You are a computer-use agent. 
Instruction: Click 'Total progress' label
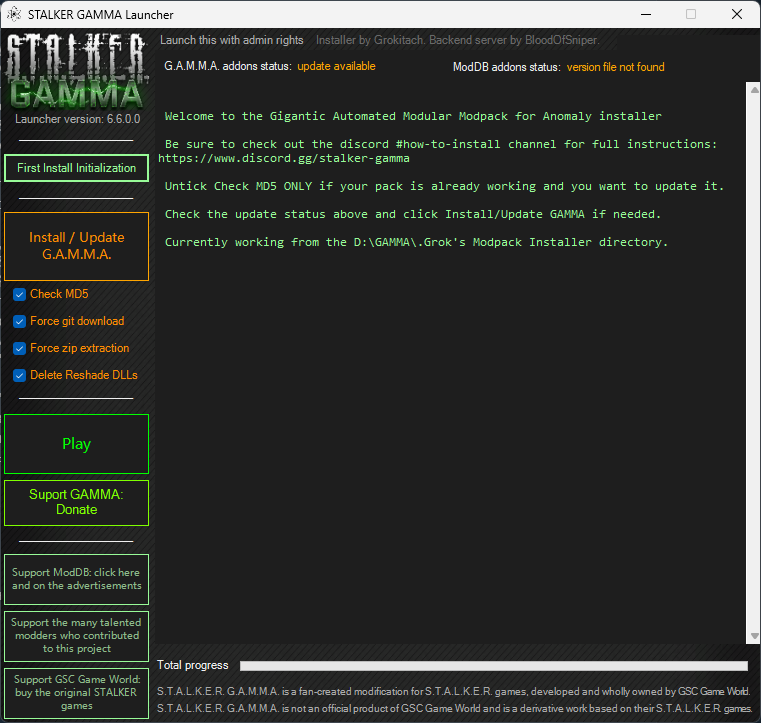[x=193, y=665]
